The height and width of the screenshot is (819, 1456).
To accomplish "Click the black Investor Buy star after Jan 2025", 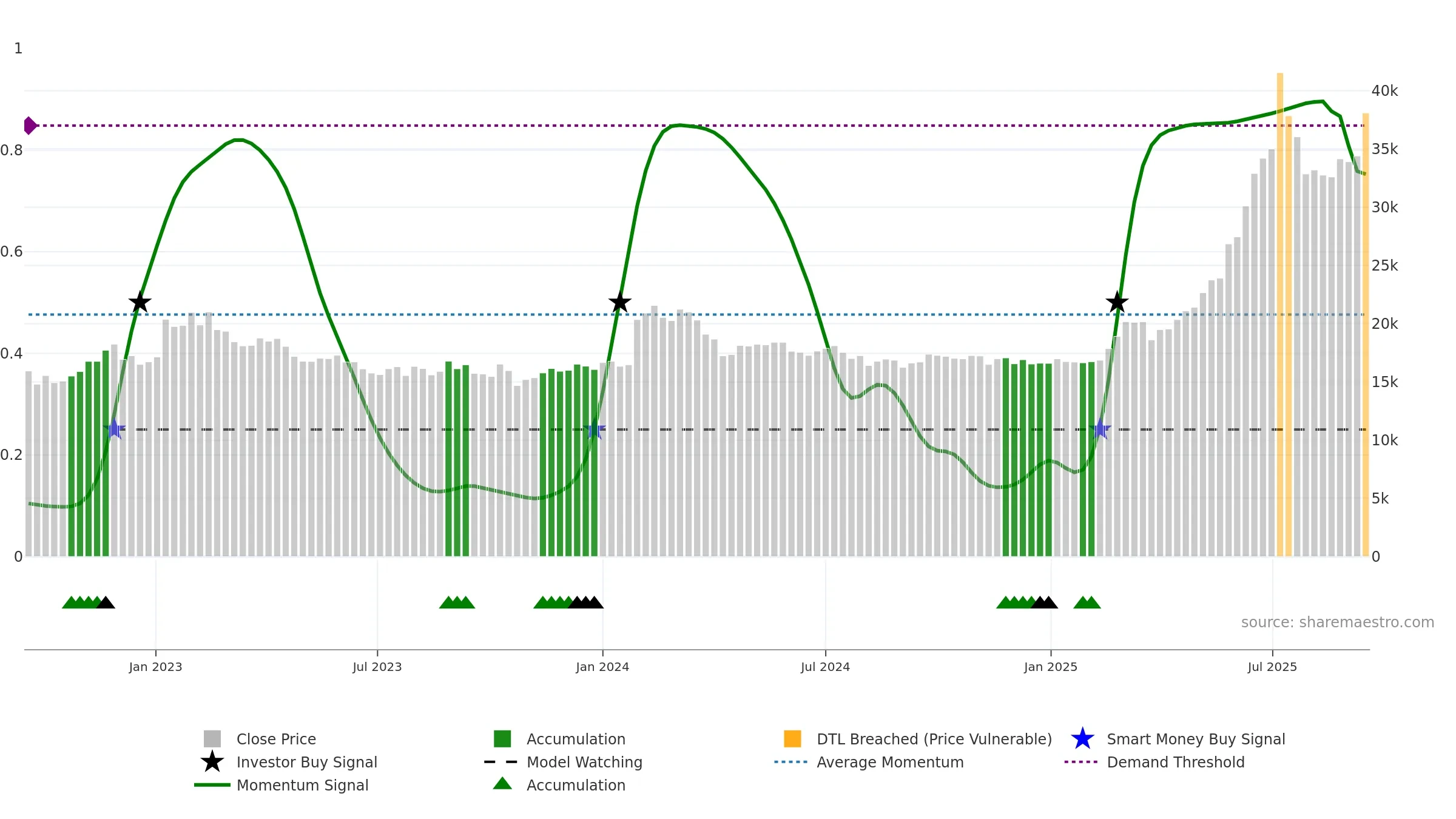I will (x=1117, y=302).
